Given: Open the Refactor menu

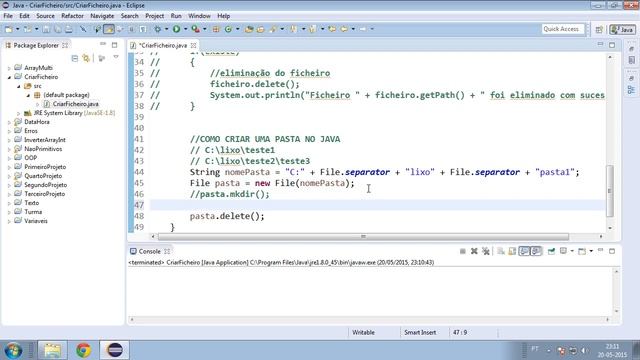Looking at the screenshot, I should [x=72, y=16].
